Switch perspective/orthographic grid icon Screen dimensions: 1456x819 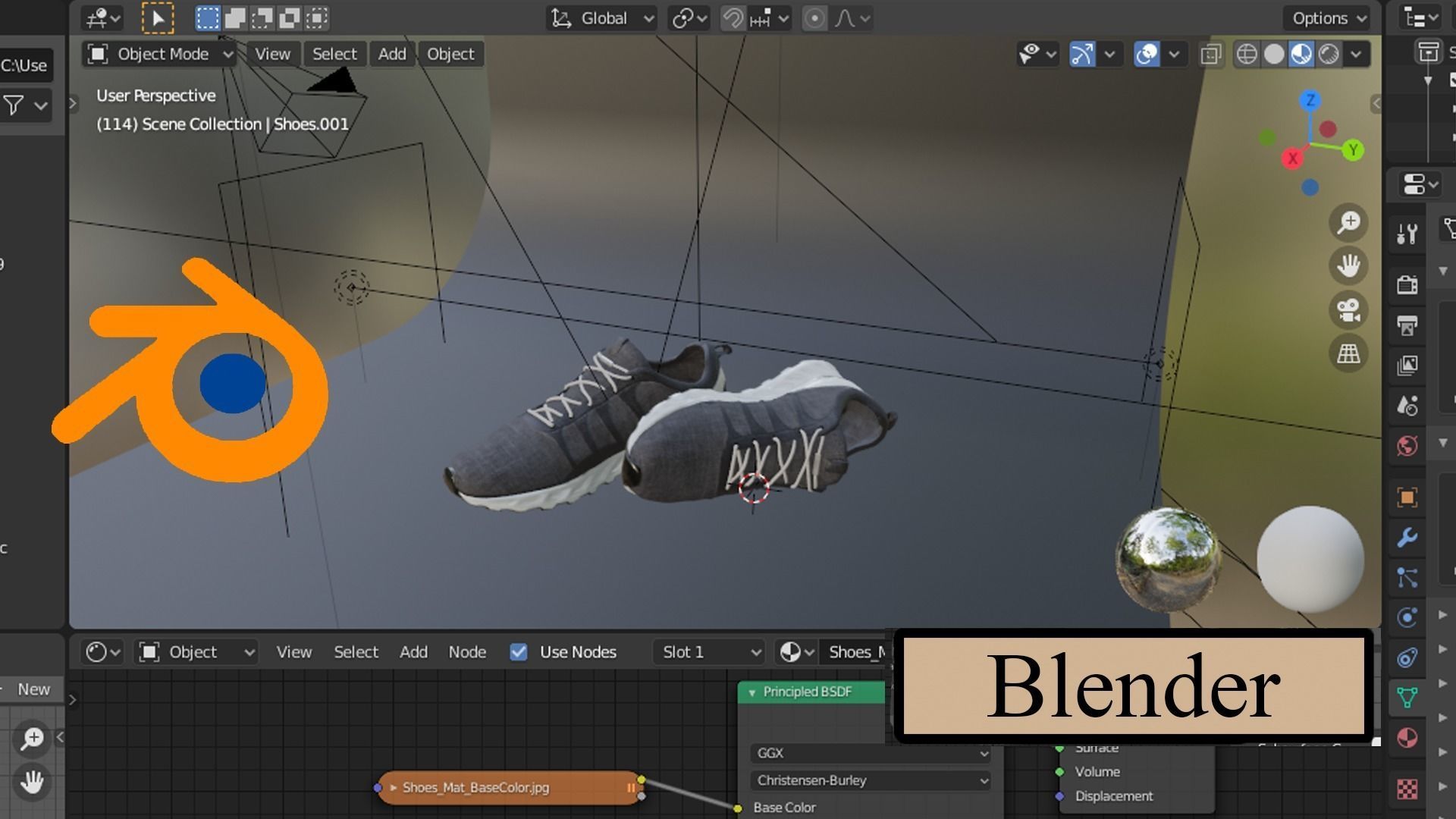[1348, 353]
